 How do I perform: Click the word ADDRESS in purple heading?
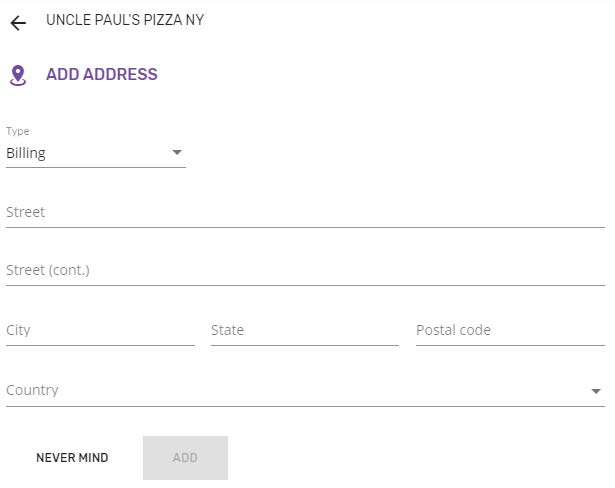pyautogui.click(x=120, y=75)
